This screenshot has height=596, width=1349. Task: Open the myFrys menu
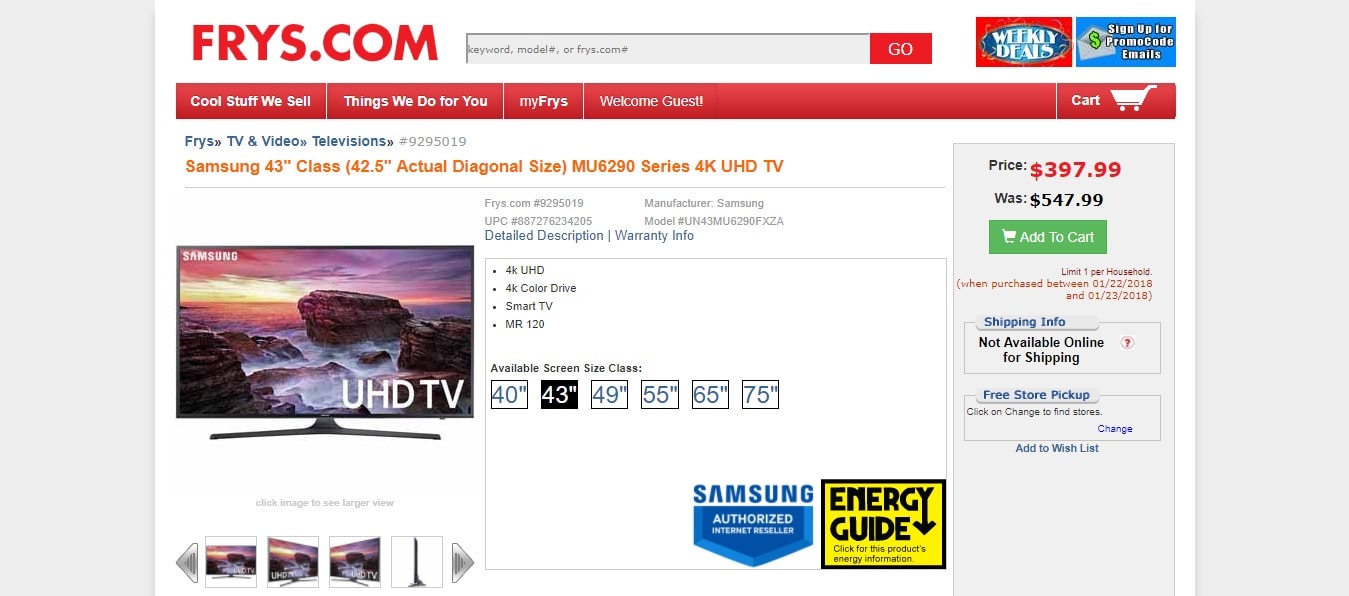[544, 101]
